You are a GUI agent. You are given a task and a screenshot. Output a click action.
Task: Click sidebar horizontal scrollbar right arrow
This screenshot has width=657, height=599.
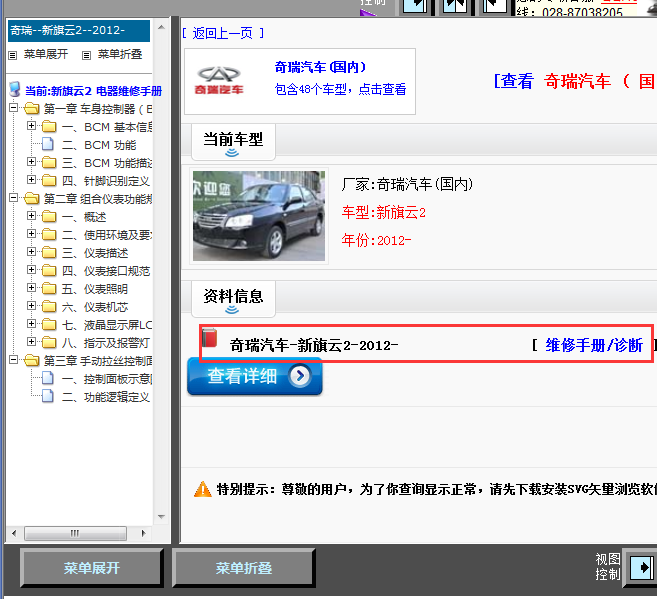click(x=144, y=533)
